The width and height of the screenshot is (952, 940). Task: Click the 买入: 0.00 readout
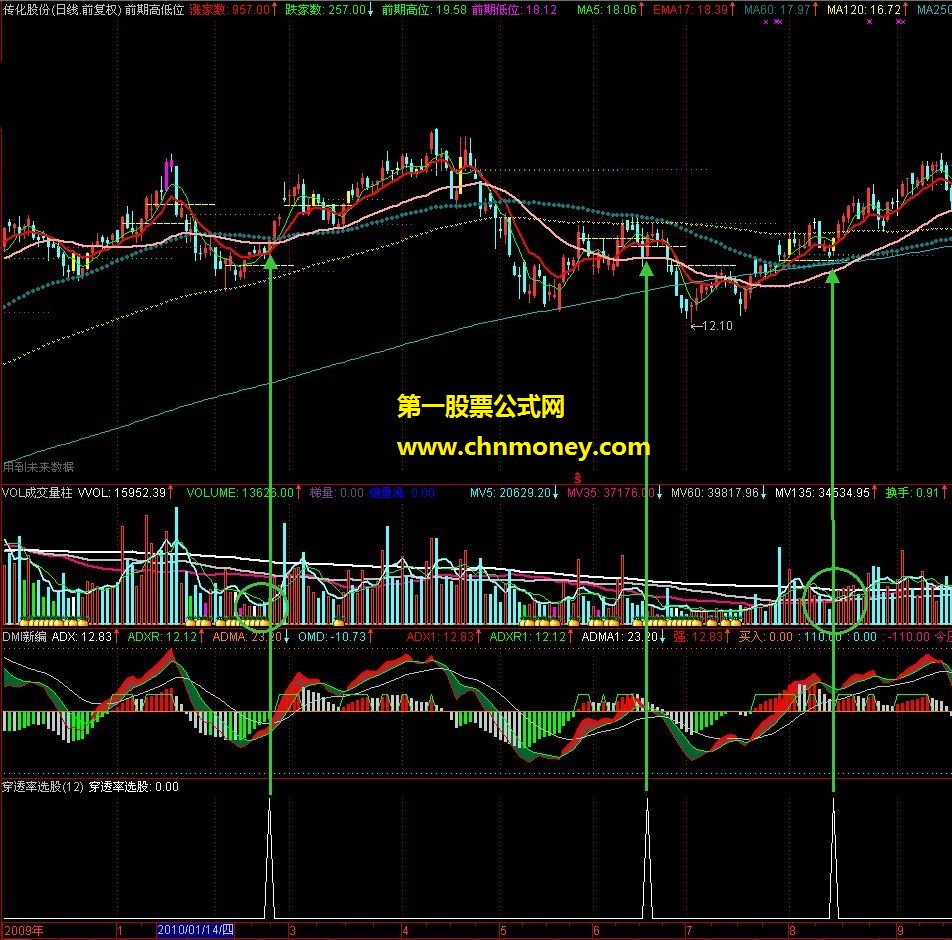click(x=766, y=636)
